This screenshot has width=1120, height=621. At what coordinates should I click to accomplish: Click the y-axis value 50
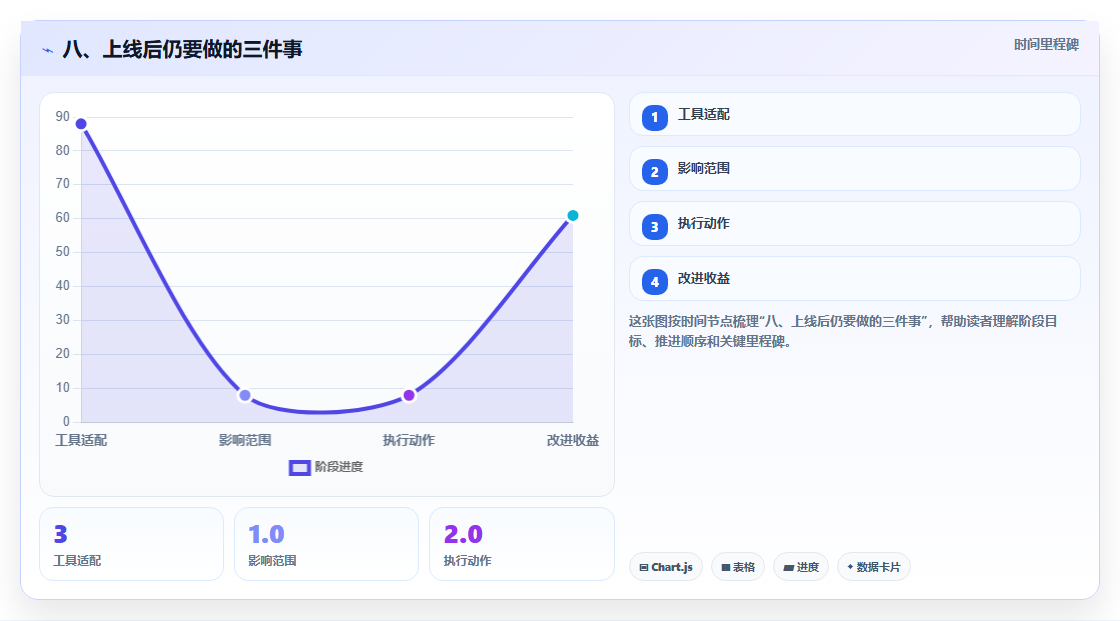[63, 252]
